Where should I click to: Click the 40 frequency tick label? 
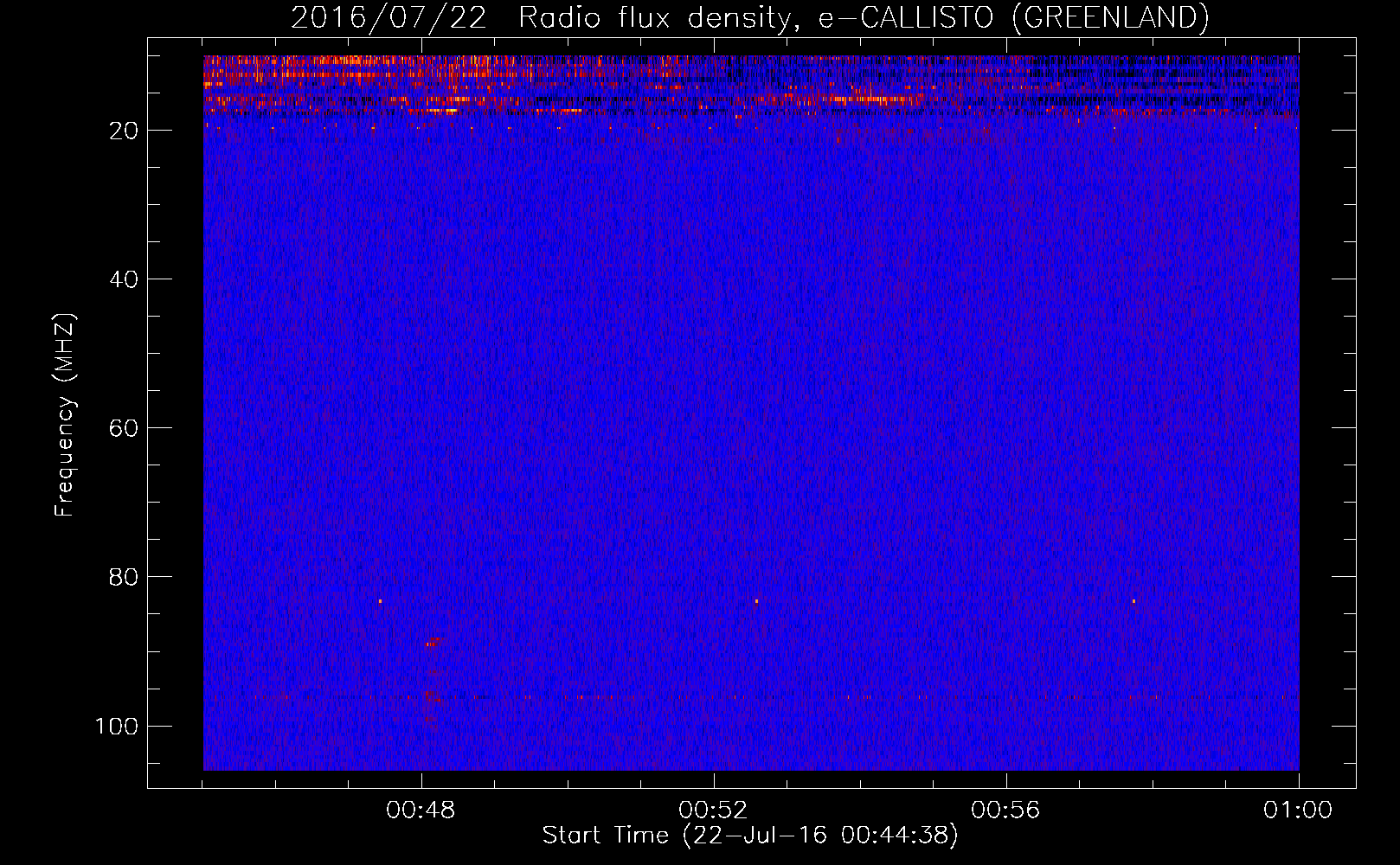(x=125, y=279)
